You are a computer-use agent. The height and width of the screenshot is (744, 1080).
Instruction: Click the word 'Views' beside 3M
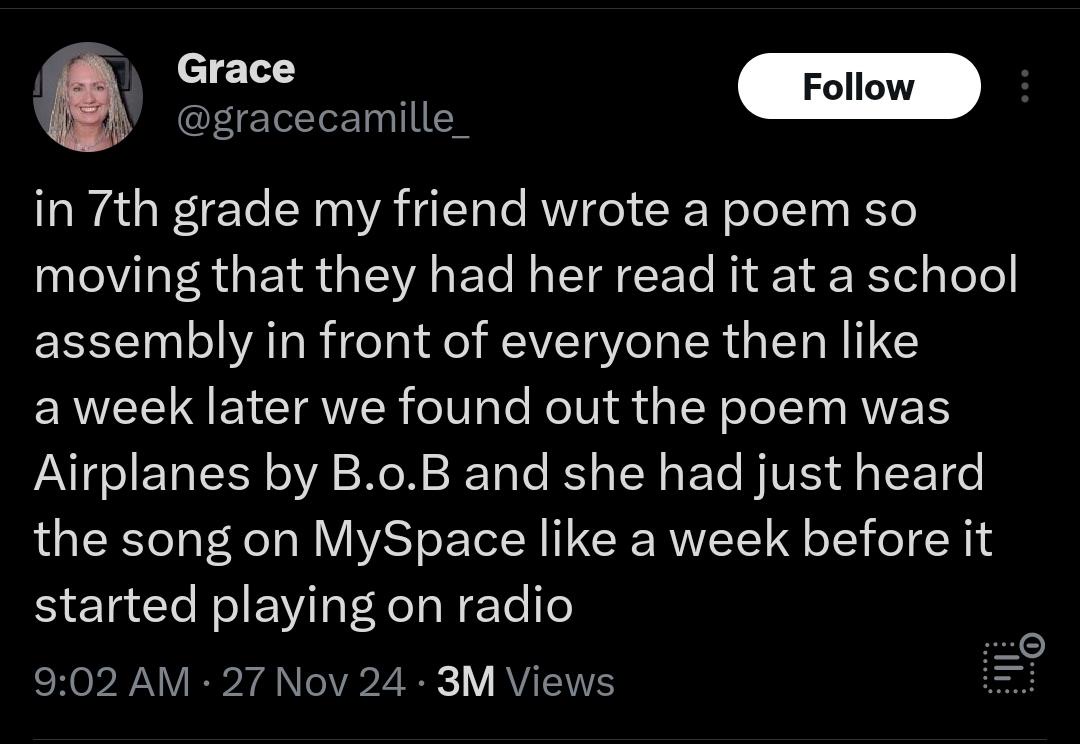pos(561,682)
